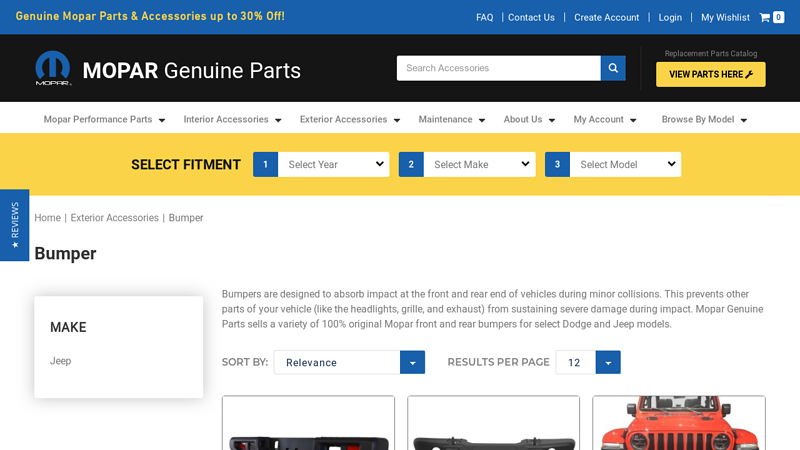Image resolution: width=800 pixels, height=450 pixels.
Task: Open the Reviews side tab
Action: (x=14, y=225)
